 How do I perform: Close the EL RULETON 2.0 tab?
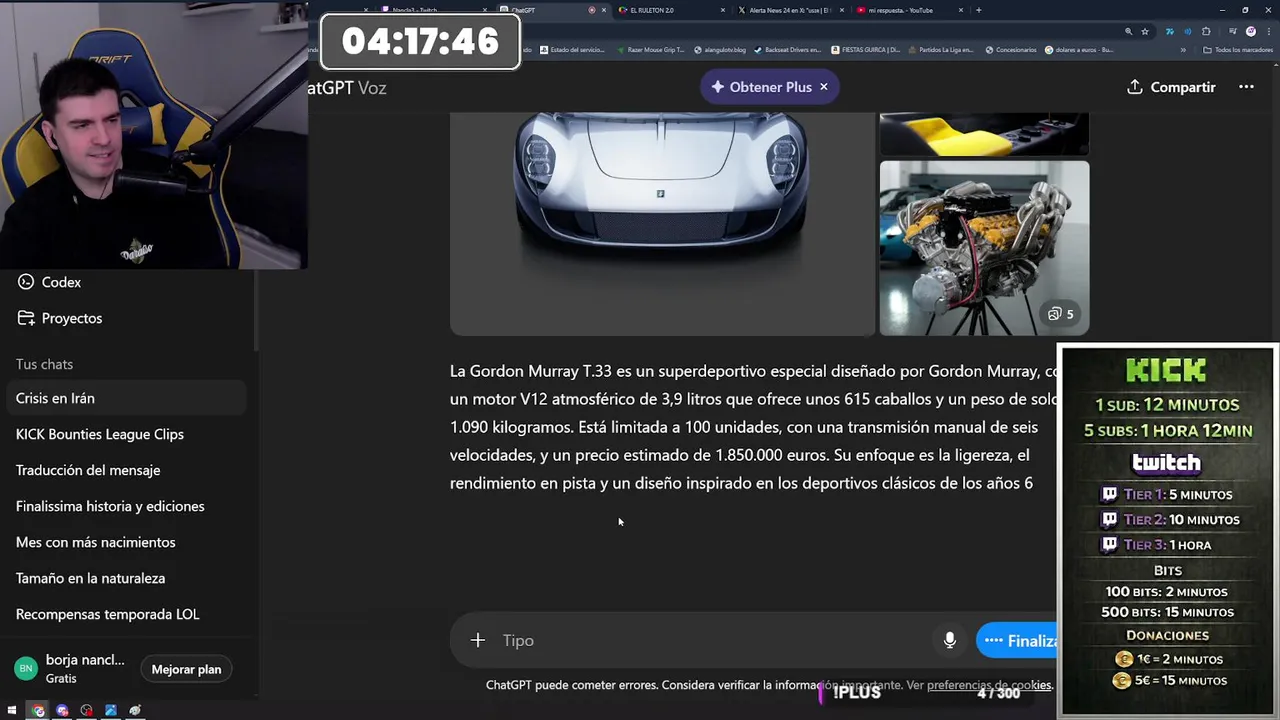[x=723, y=10]
